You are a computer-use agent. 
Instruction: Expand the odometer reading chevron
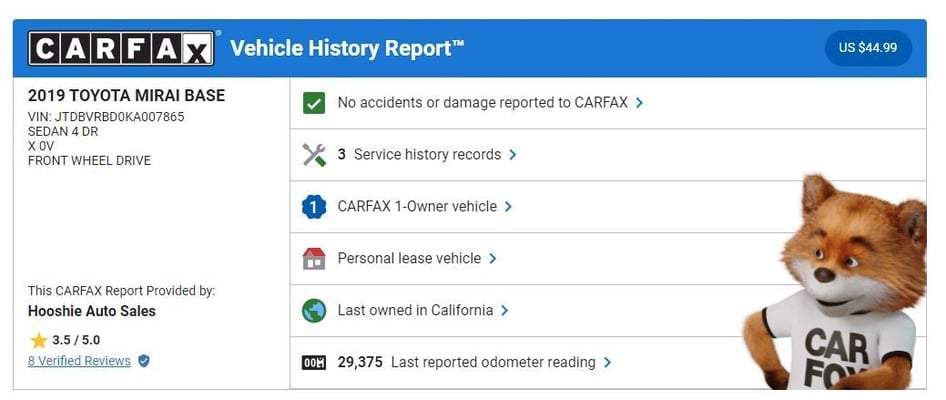coord(608,362)
